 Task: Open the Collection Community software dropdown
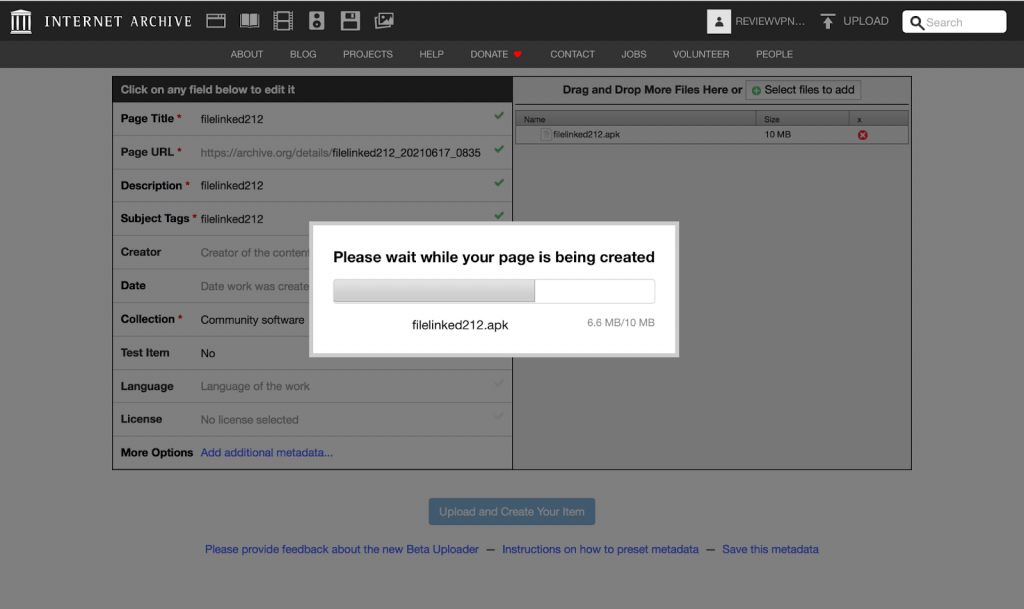tap(252, 320)
